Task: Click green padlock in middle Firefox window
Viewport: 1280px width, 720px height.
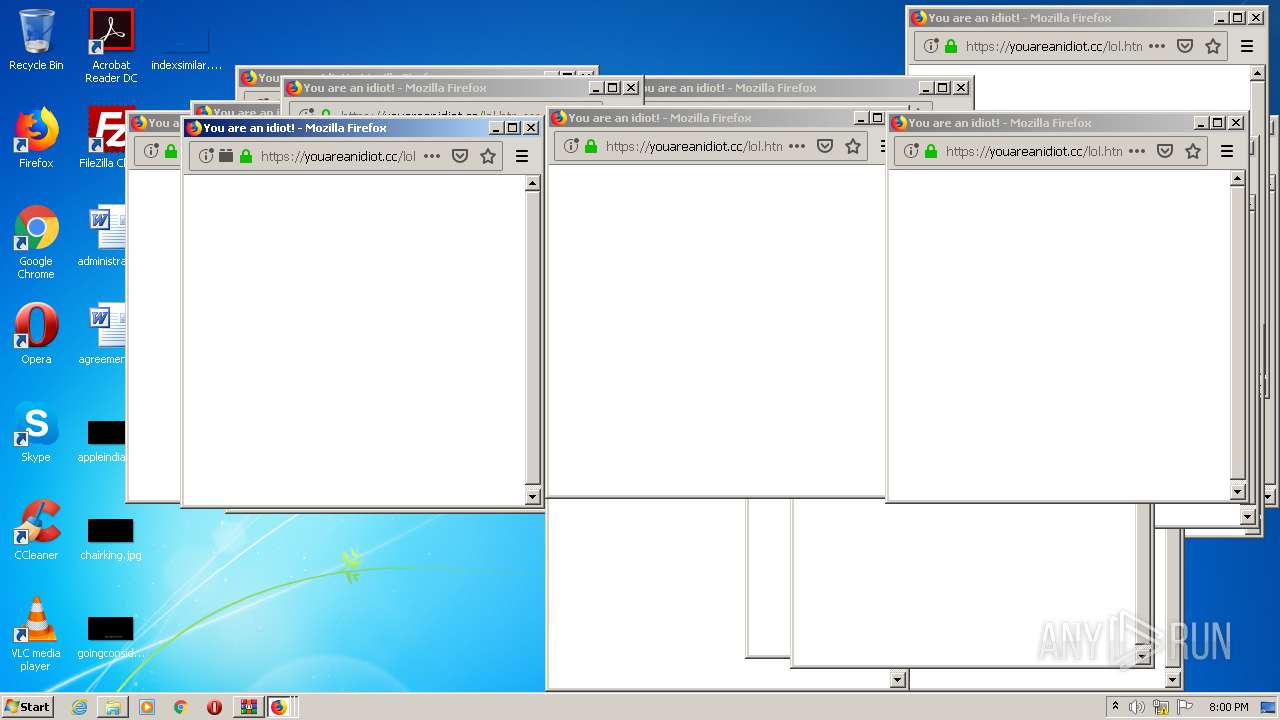Action: 591,146
